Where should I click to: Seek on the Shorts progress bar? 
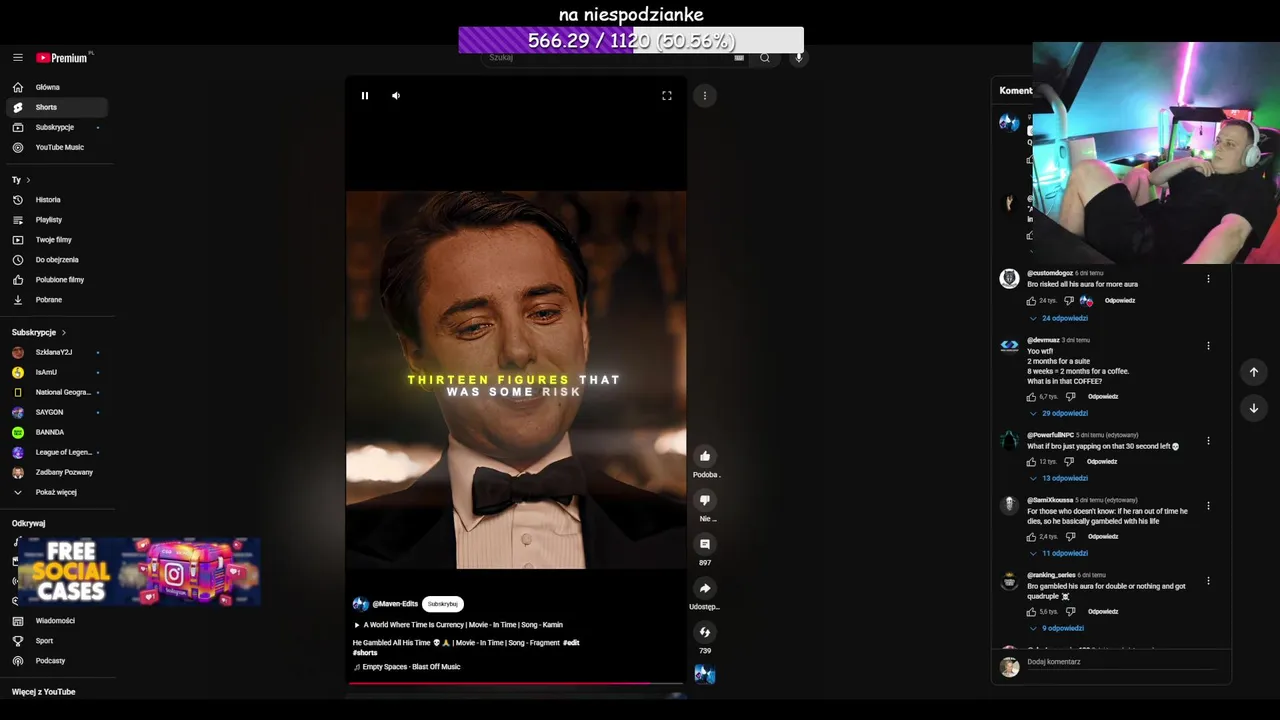(x=516, y=683)
